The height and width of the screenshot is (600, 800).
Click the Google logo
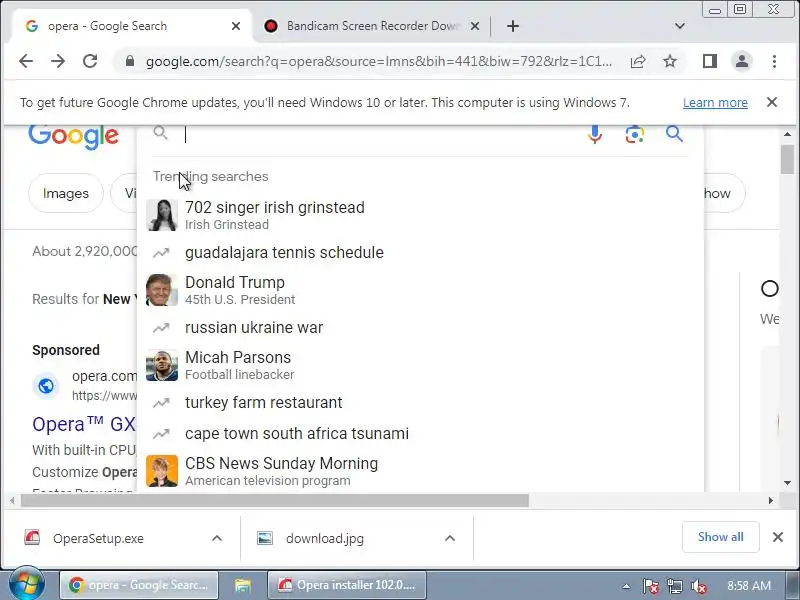pyautogui.click(x=73, y=137)
